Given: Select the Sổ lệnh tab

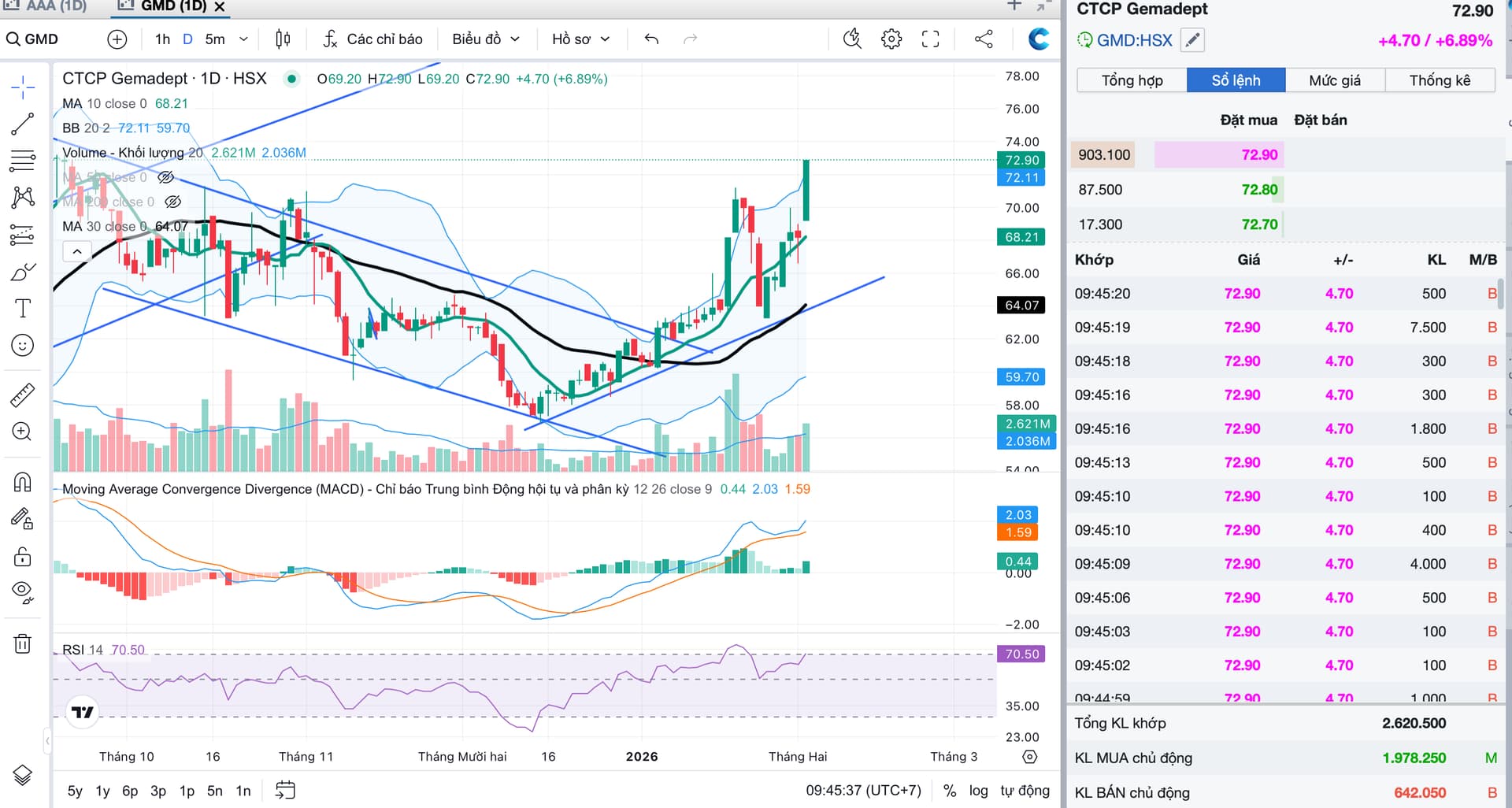Looking at the screenshot, I should click(1236, 80).
